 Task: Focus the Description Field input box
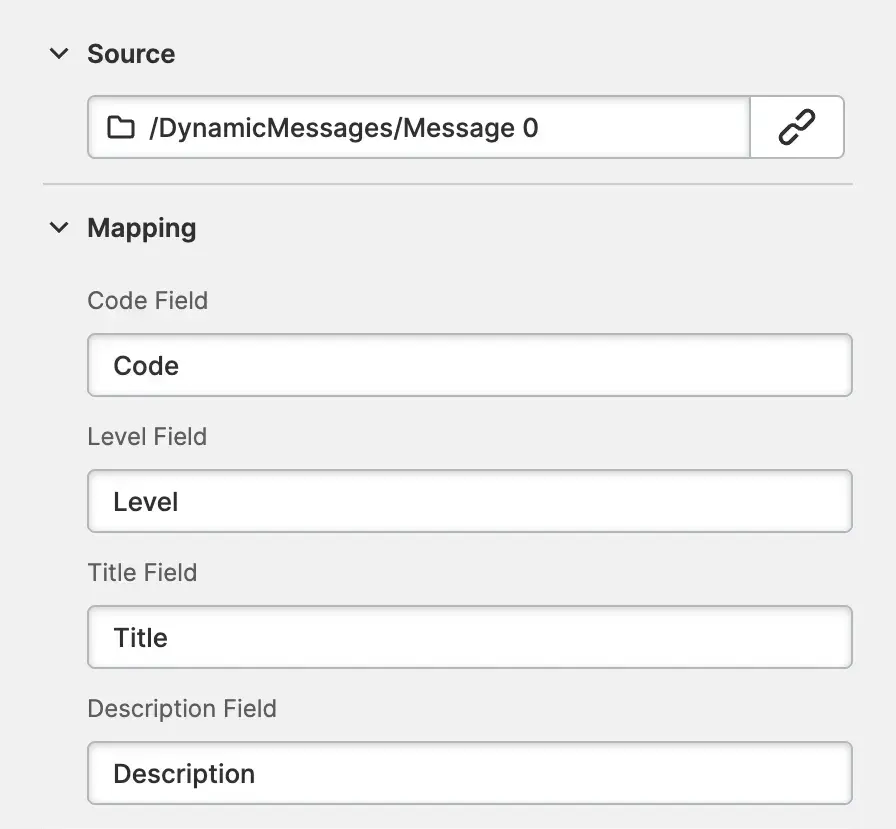[x=469, y=774]
